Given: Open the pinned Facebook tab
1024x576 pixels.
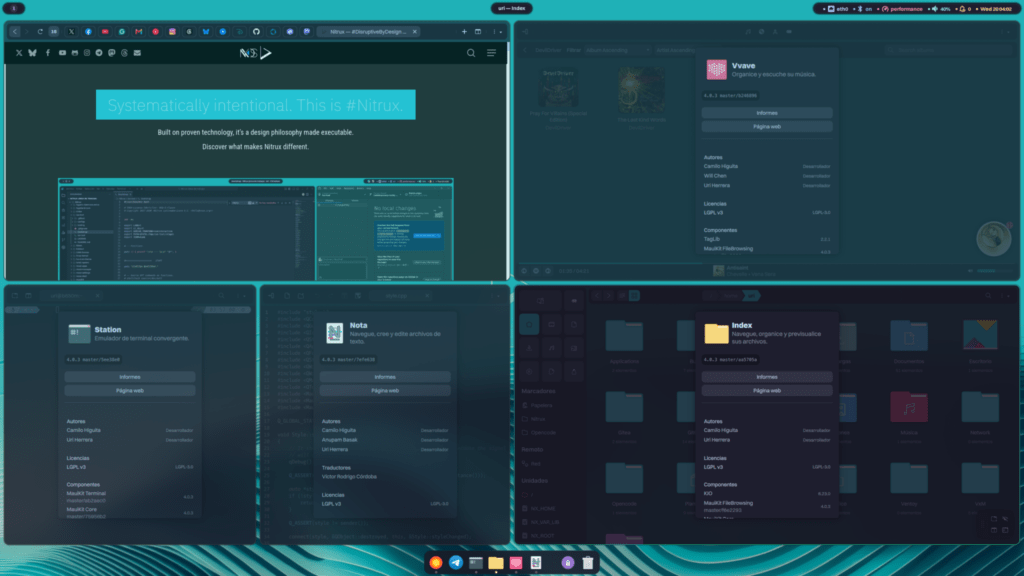Looking at the screenshot, I should 88,31.
